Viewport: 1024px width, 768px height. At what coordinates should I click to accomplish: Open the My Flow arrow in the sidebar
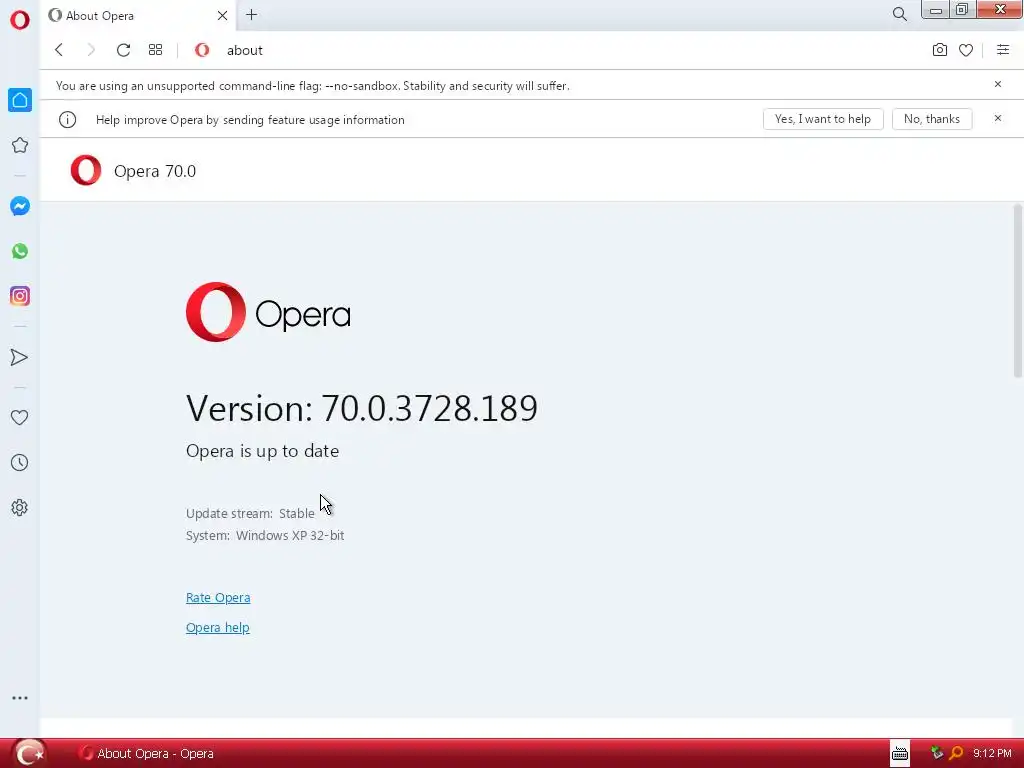coord(20,357)
